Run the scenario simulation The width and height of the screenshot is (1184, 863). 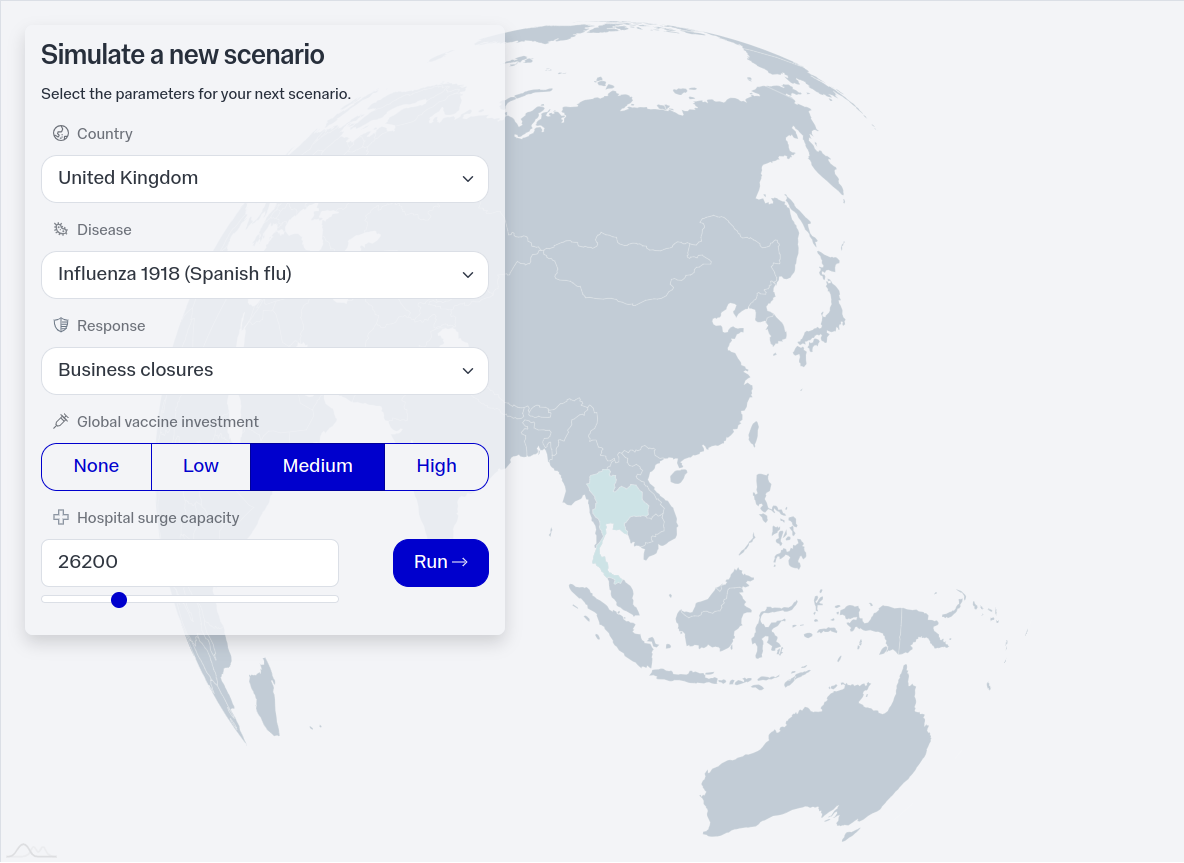point(440,563)
